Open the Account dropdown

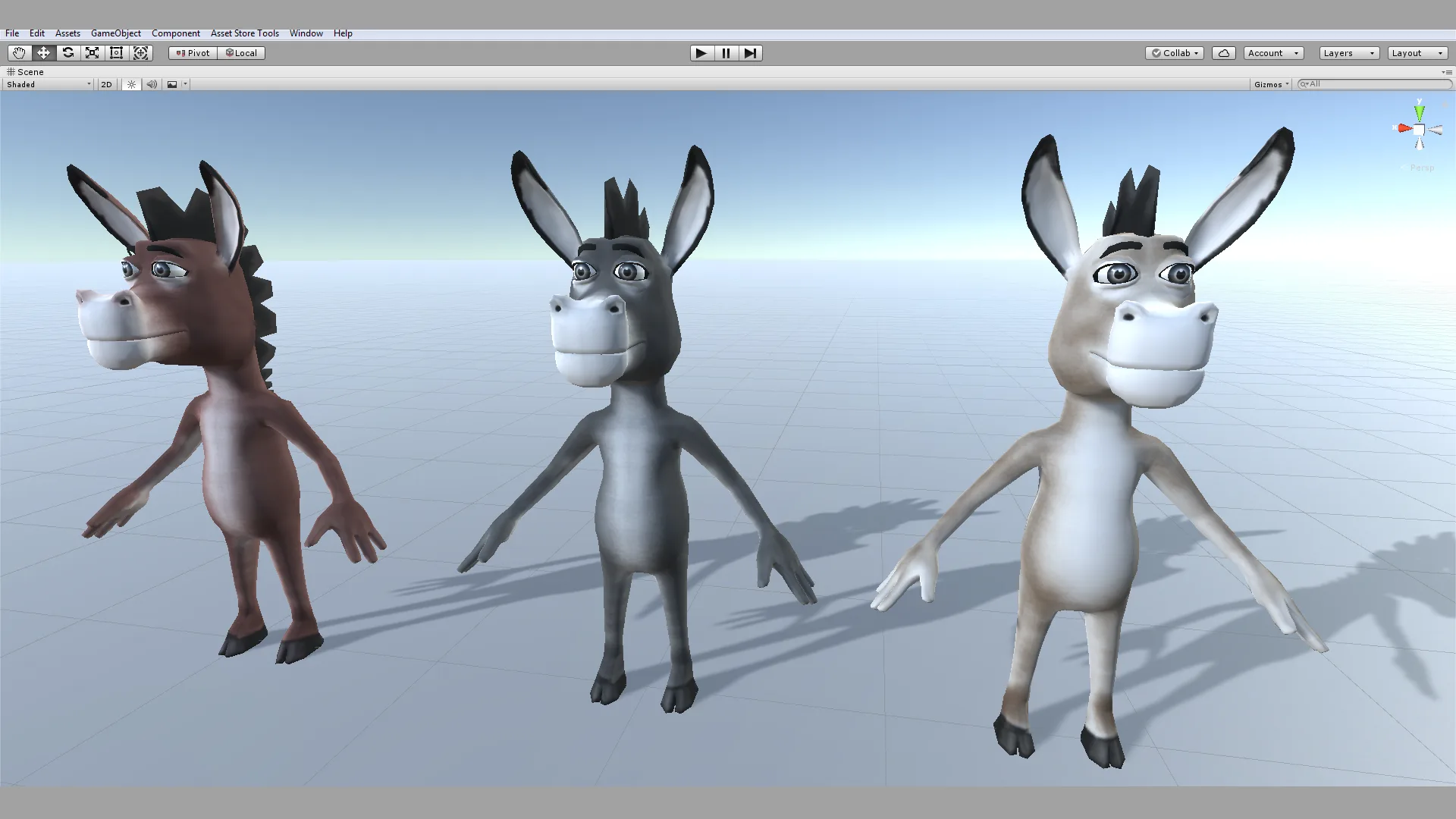point(1273,53)
